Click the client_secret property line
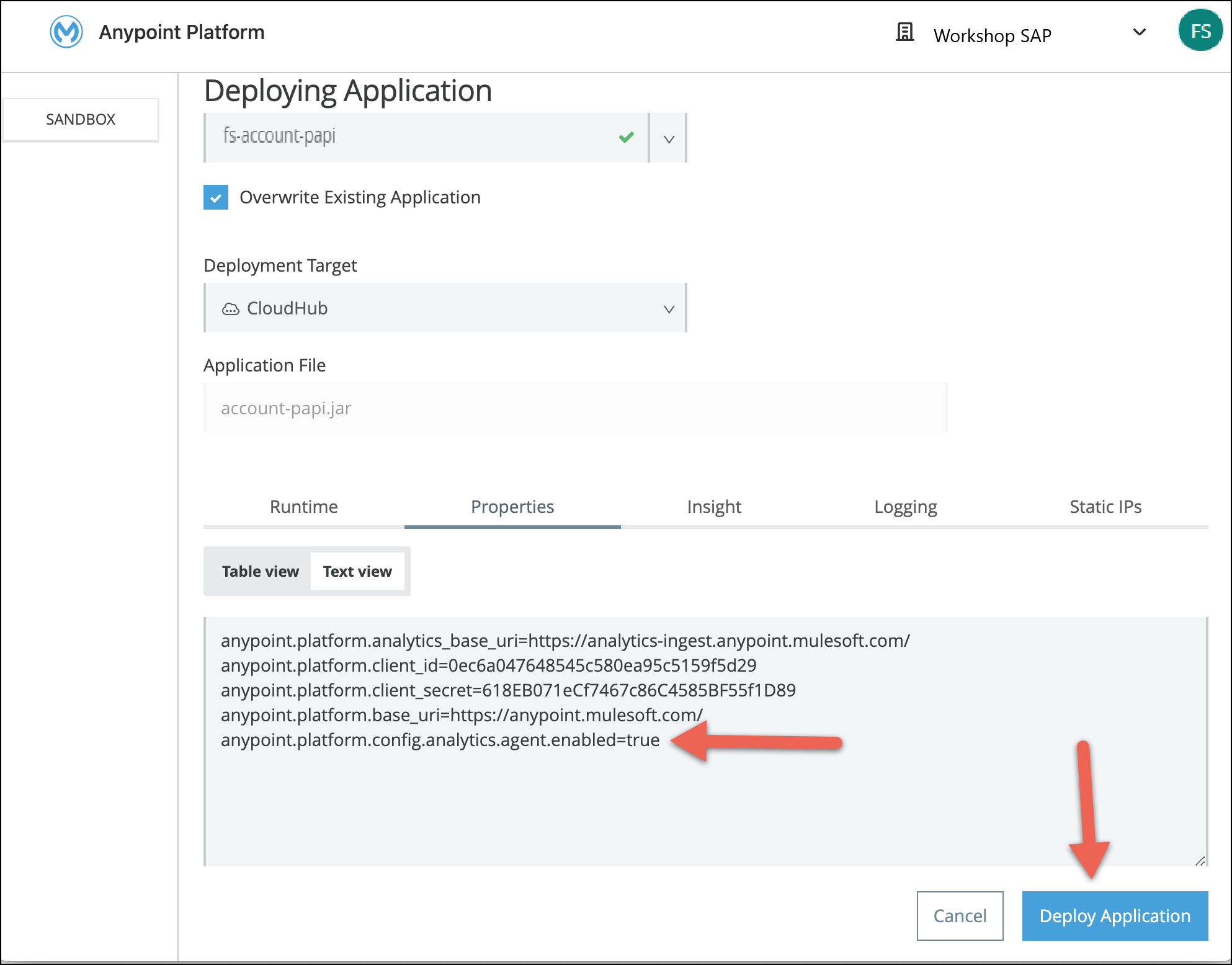 pos(508,690)
